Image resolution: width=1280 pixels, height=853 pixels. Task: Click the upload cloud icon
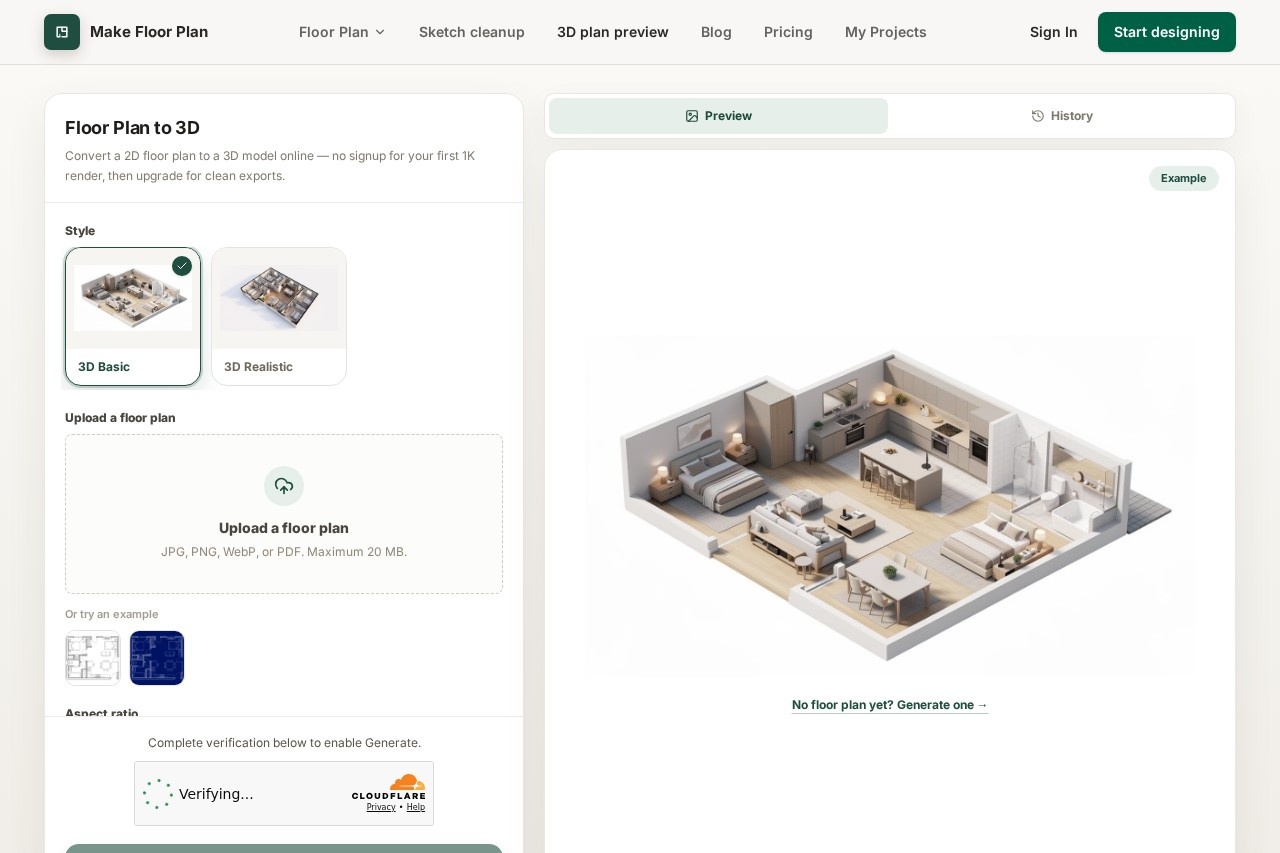[x=284, y=486]
